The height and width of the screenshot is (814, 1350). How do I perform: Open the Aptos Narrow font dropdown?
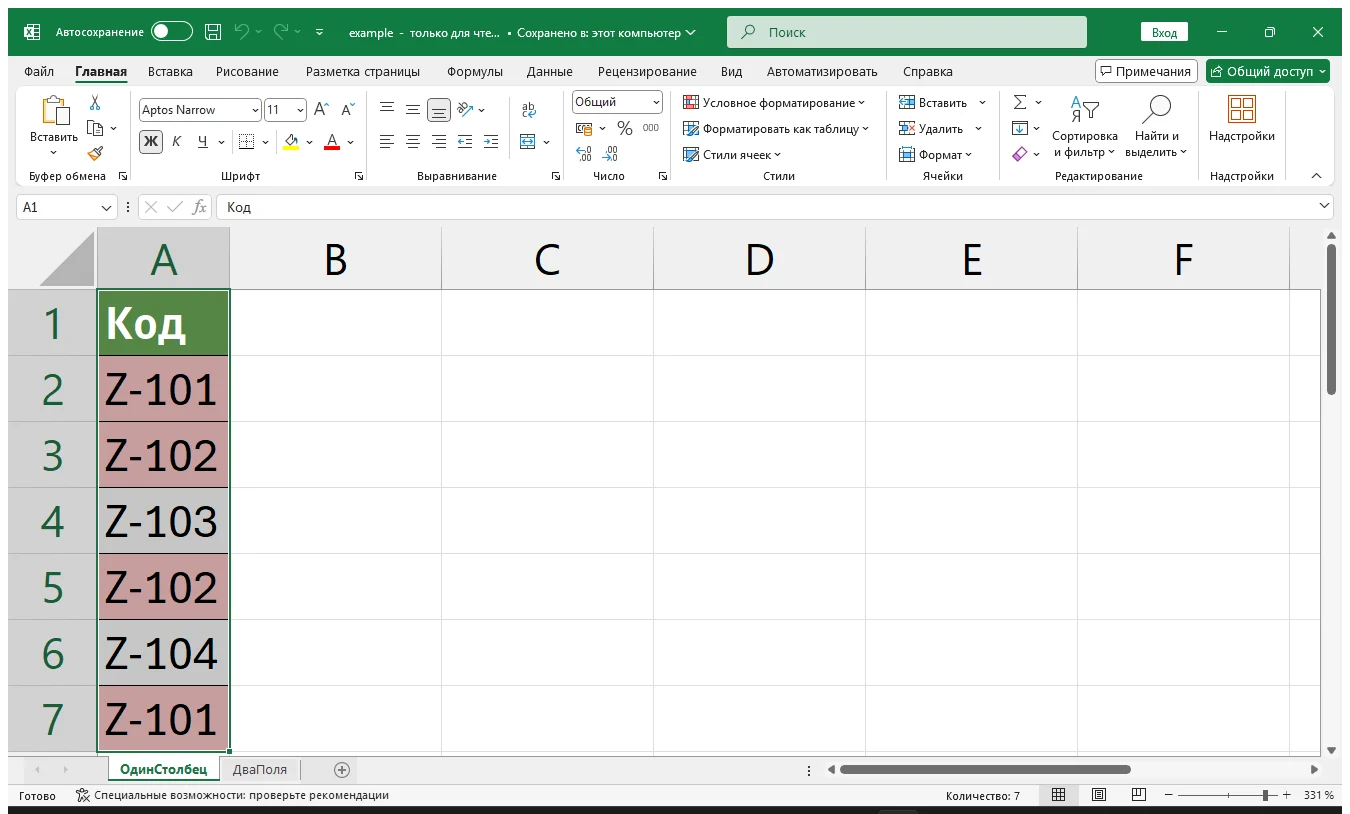[x=256, y=110]
